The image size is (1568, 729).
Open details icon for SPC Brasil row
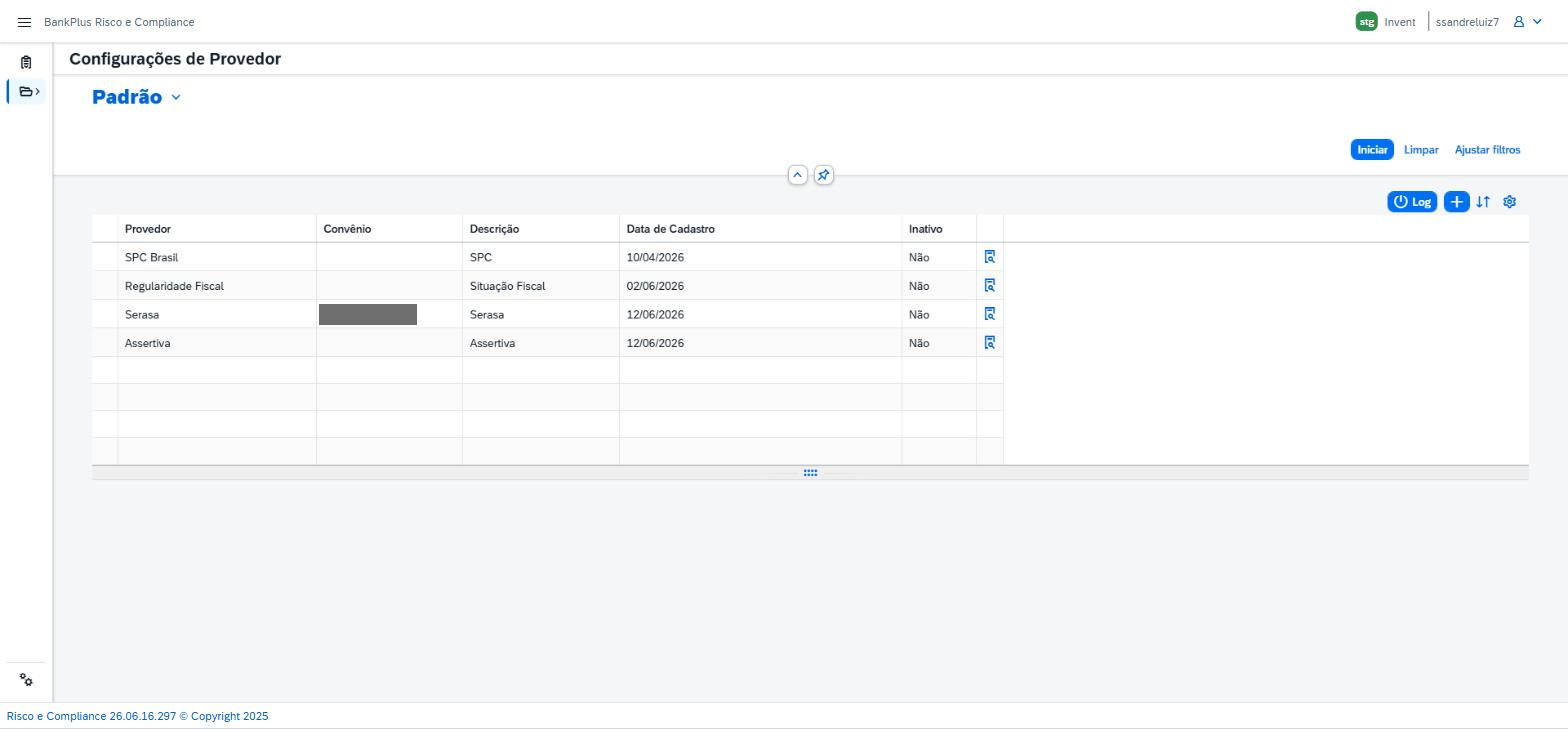990,257
